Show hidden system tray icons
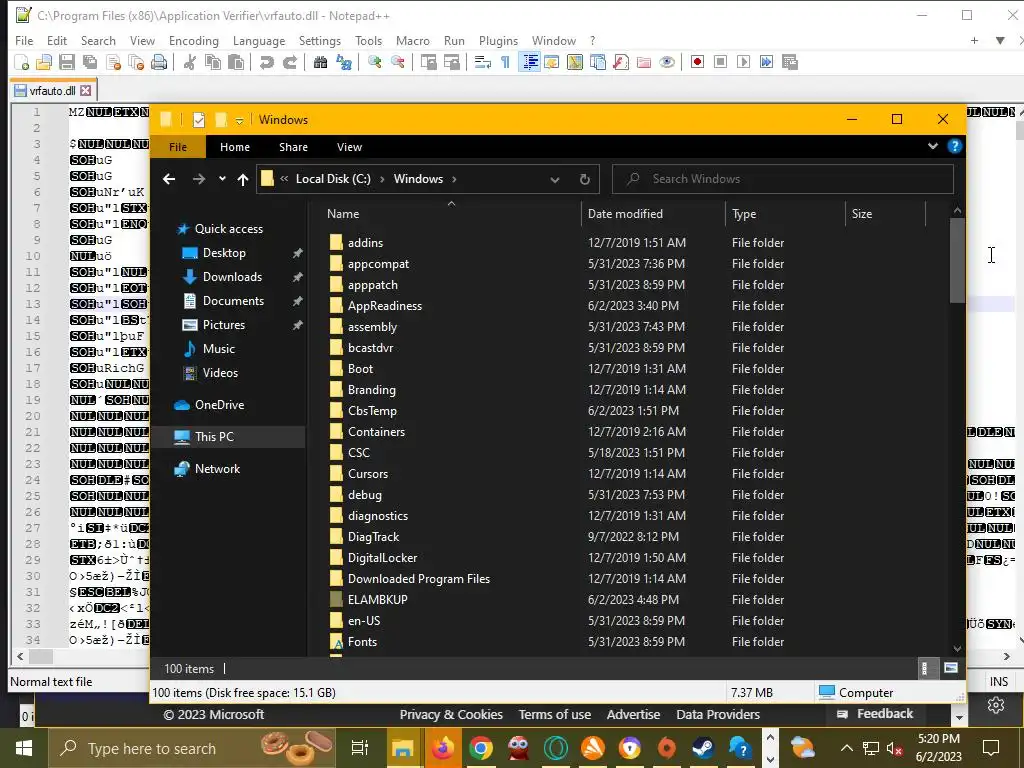1024x768 pixels. point(846,748)
